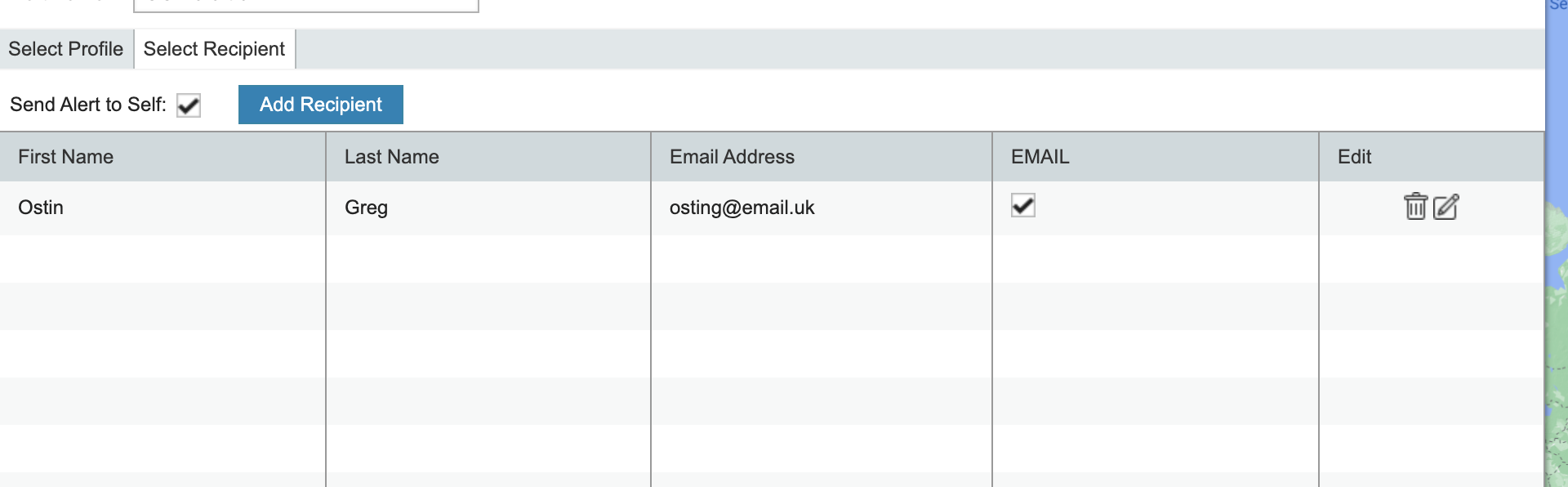Uncheck the EMAIL checkbox for Ostin
This screenshot has width=1568, height=487.
pyautogui.click(x=1022, y=205)
